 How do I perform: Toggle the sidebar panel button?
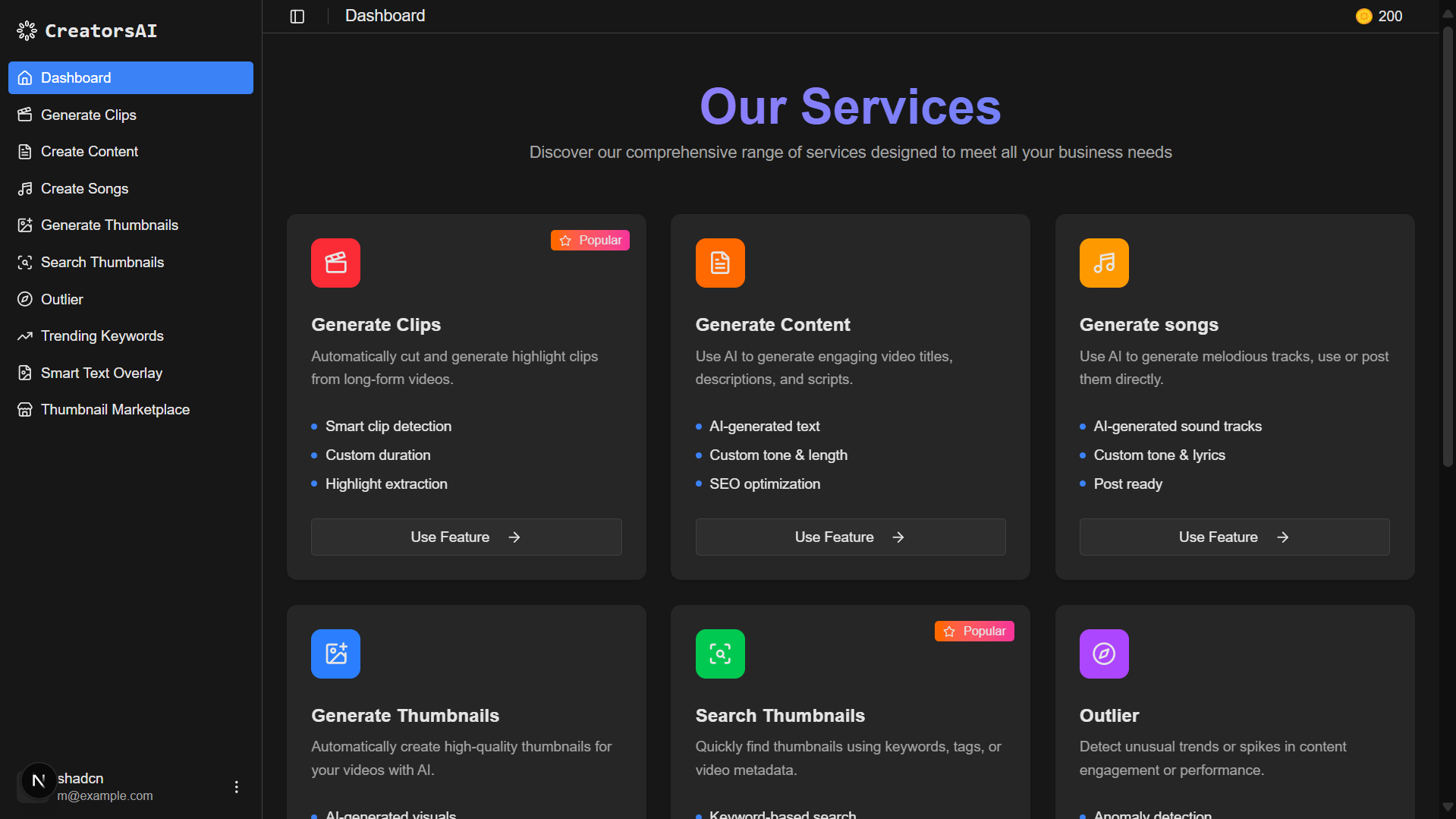click(x=297, y=17)
